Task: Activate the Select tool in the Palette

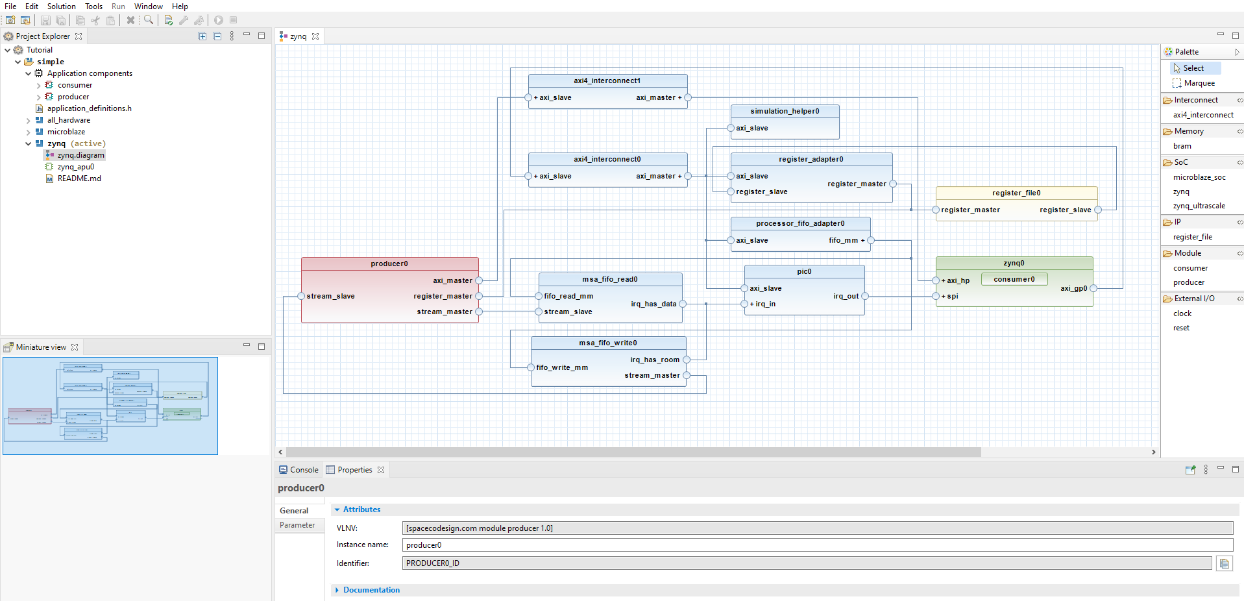Action: 1195,67
